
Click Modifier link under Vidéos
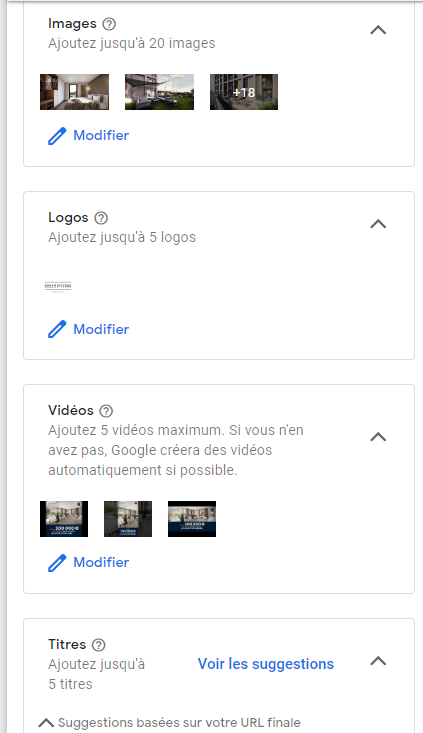click(101, 562)
